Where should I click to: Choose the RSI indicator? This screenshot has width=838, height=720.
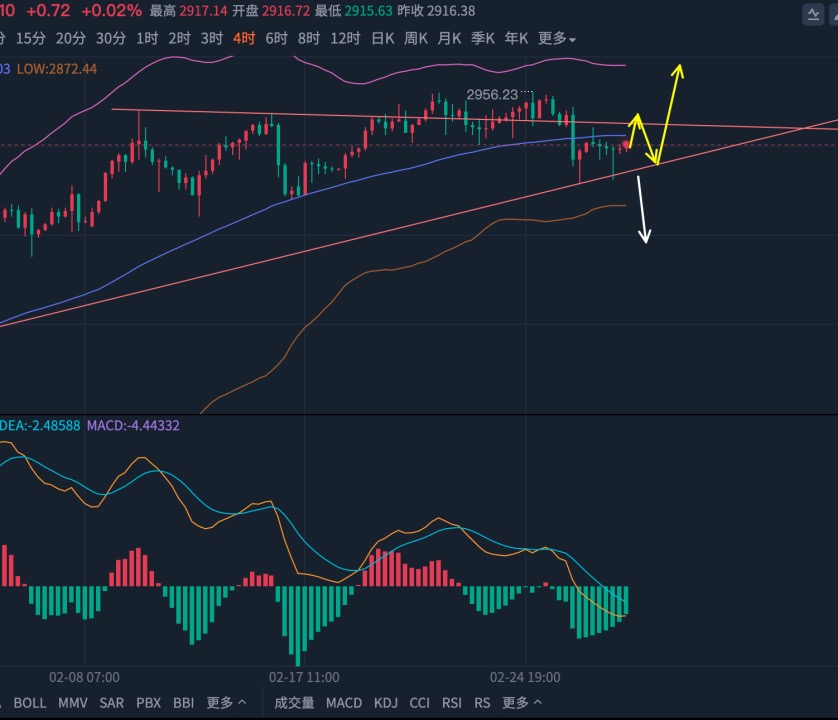452,702
